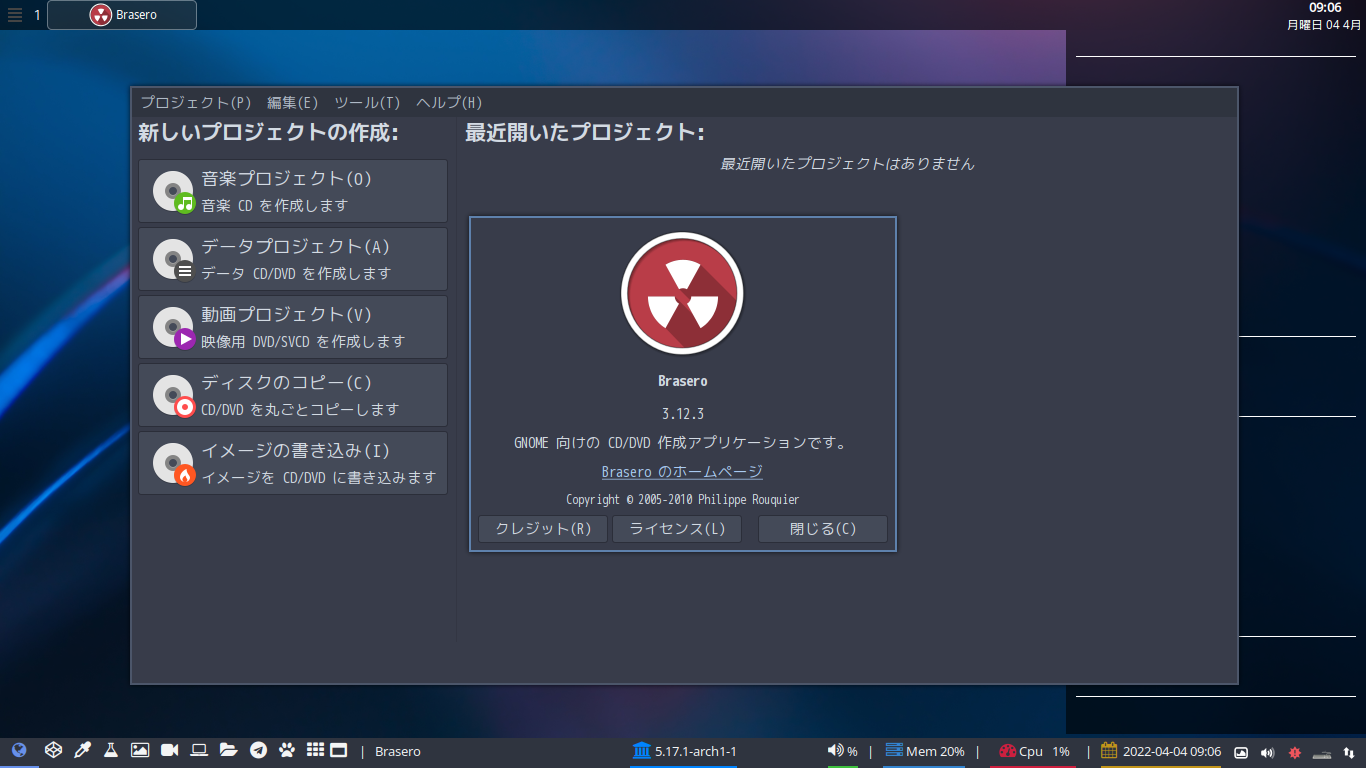The width and height of the screenshot is (1366, 768).
Task: Visit the Brasero homepage link
Action: (682, 471)
